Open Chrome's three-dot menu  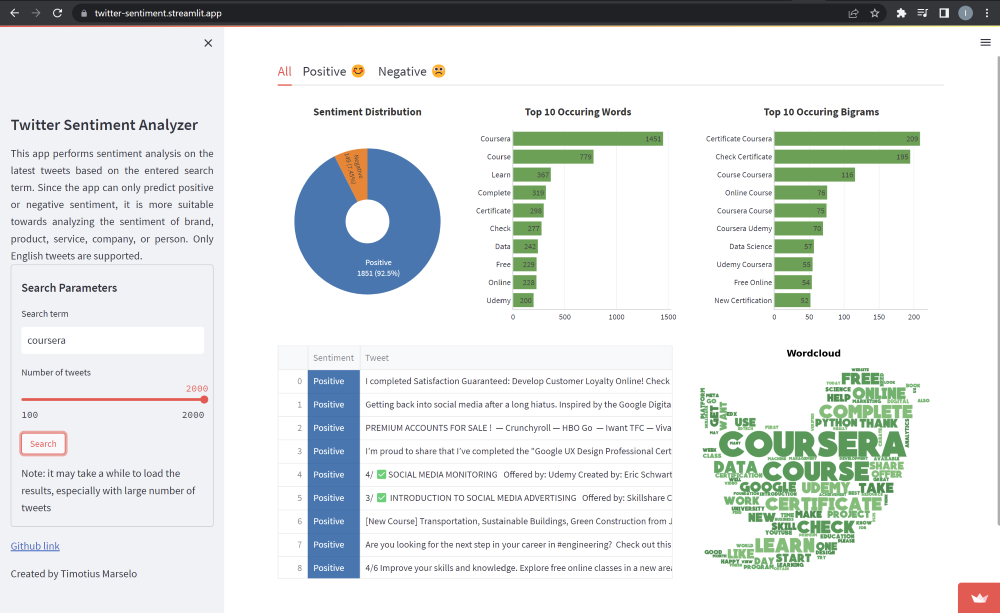[987, 13]
